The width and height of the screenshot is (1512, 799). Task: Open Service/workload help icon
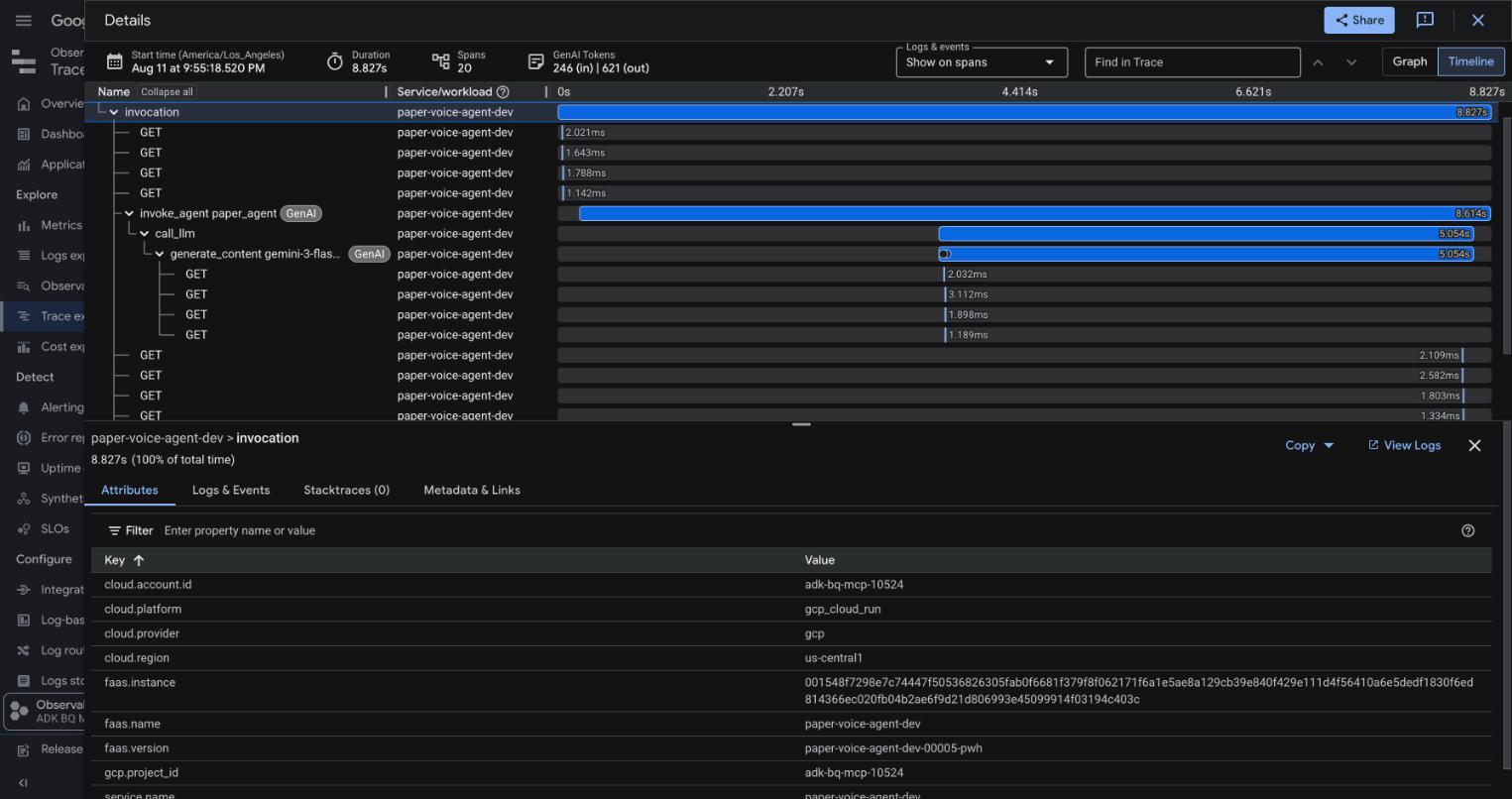[503, 92]
